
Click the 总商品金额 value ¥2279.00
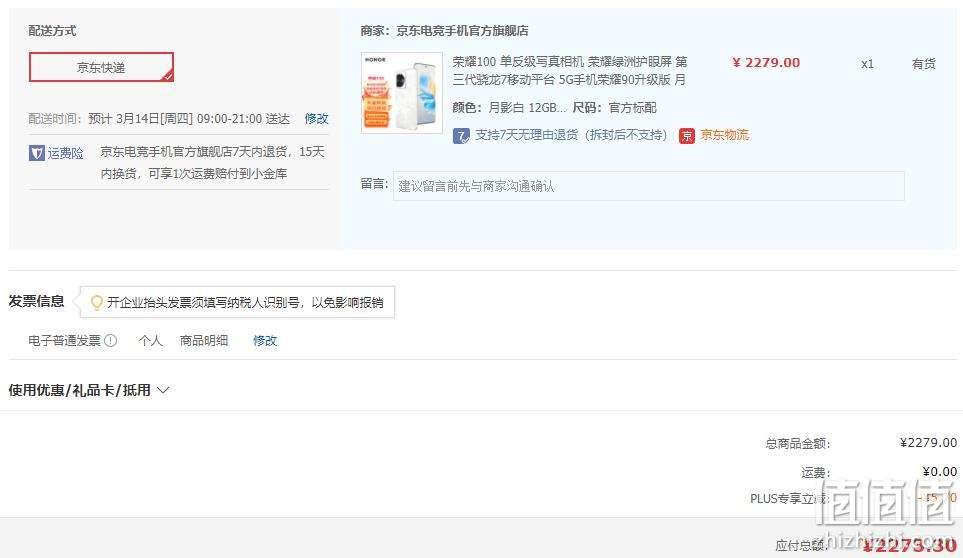click(x=928, y=443)
